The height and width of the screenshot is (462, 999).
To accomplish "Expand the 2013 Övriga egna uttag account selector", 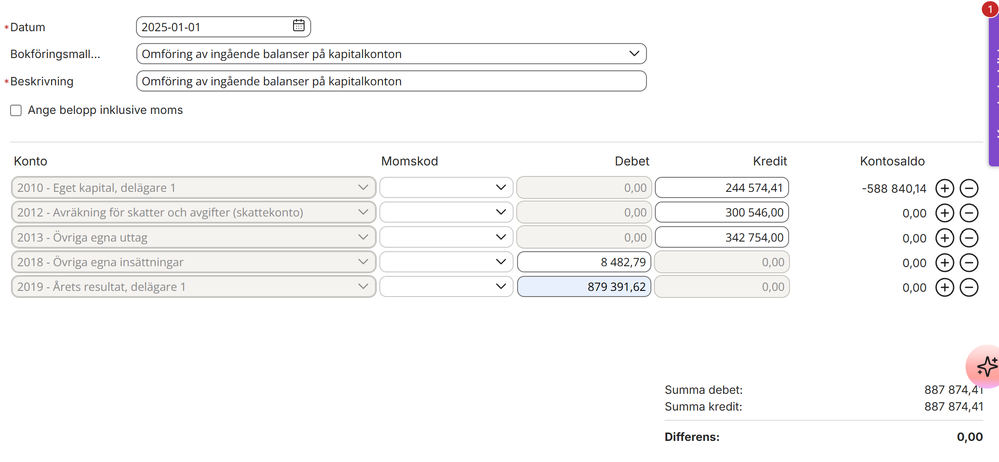I will [194, 238].
